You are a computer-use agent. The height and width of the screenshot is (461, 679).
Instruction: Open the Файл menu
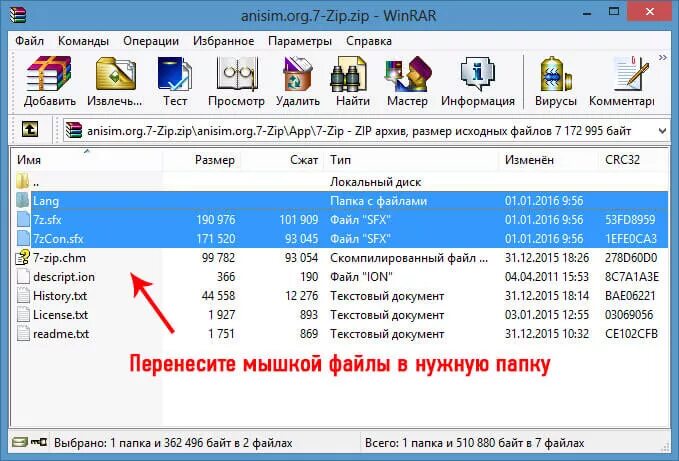tap(29, 41)
